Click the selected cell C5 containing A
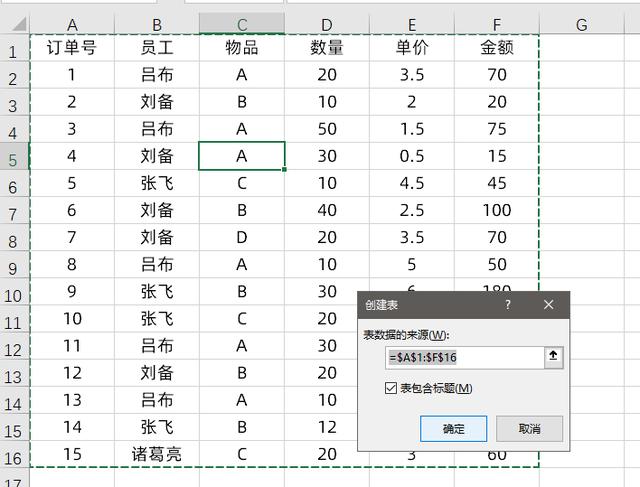The width and height of the screenshot is (640, 487). pos(242,156)
